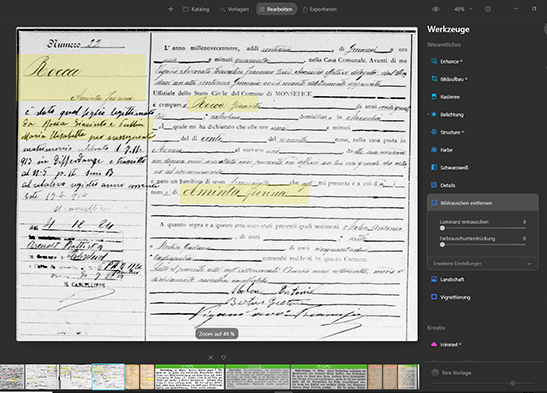547x393 pixels.
Task: Open the Enhance tool
Action: click(449, 61)
